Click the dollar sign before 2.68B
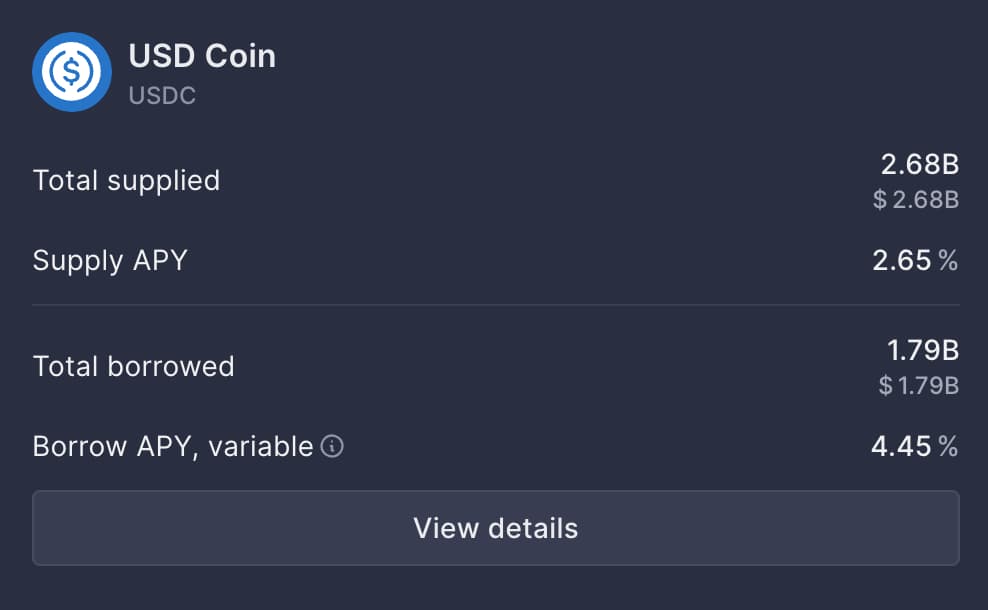988x610 pixels. pos(880,199)
